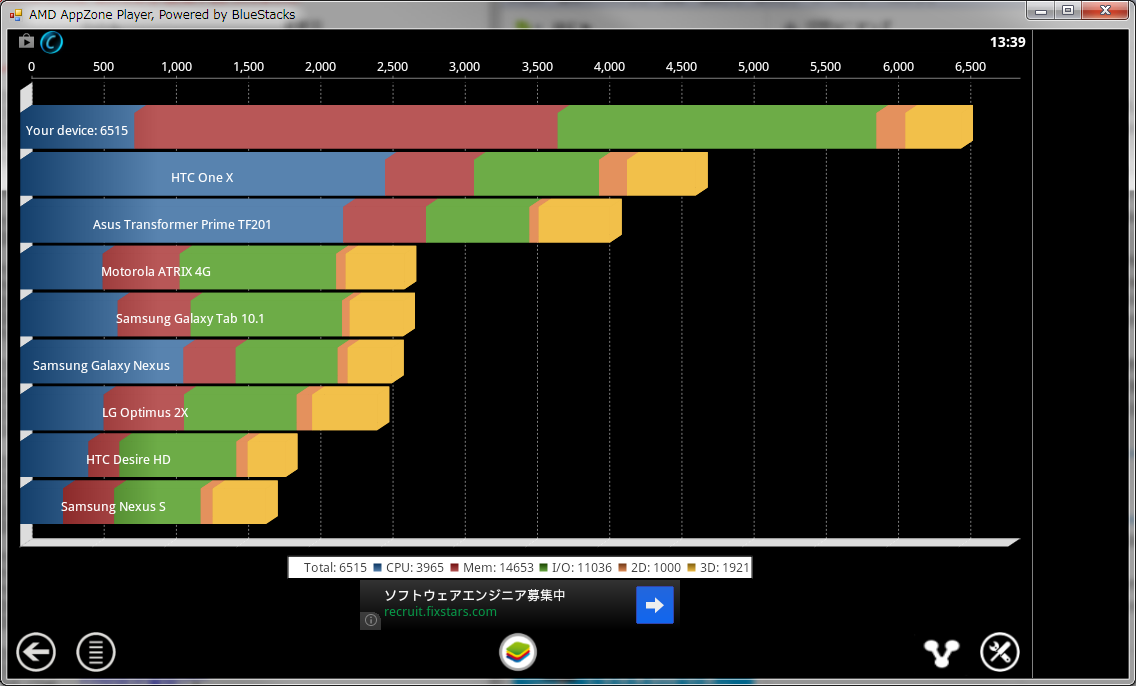Viewport: 1136px width, 686px height.
Task: Open the recruit.fixstars.com link
Action: tap(440, 611)
